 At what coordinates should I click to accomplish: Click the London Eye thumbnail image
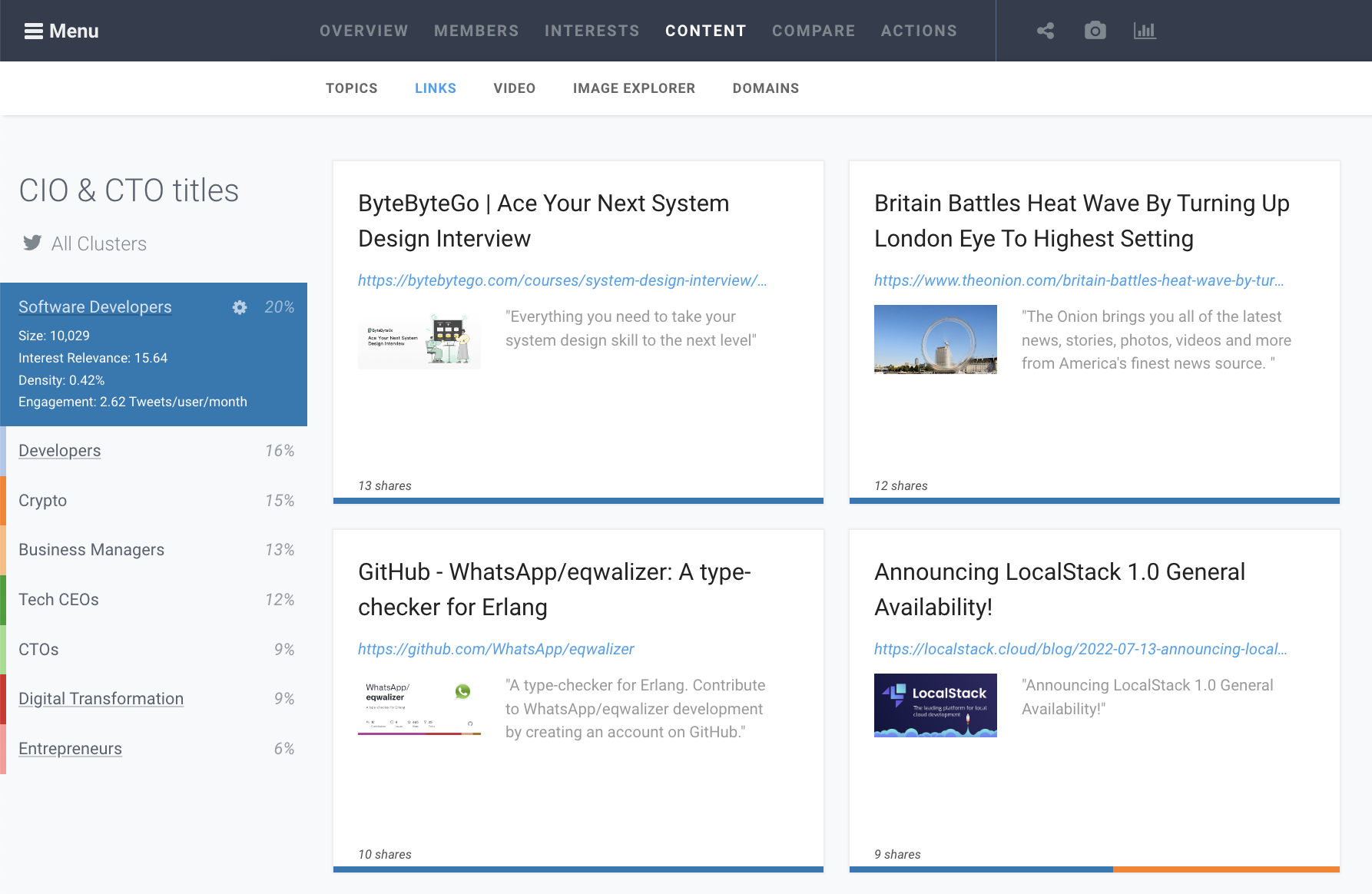pos(936,339)
